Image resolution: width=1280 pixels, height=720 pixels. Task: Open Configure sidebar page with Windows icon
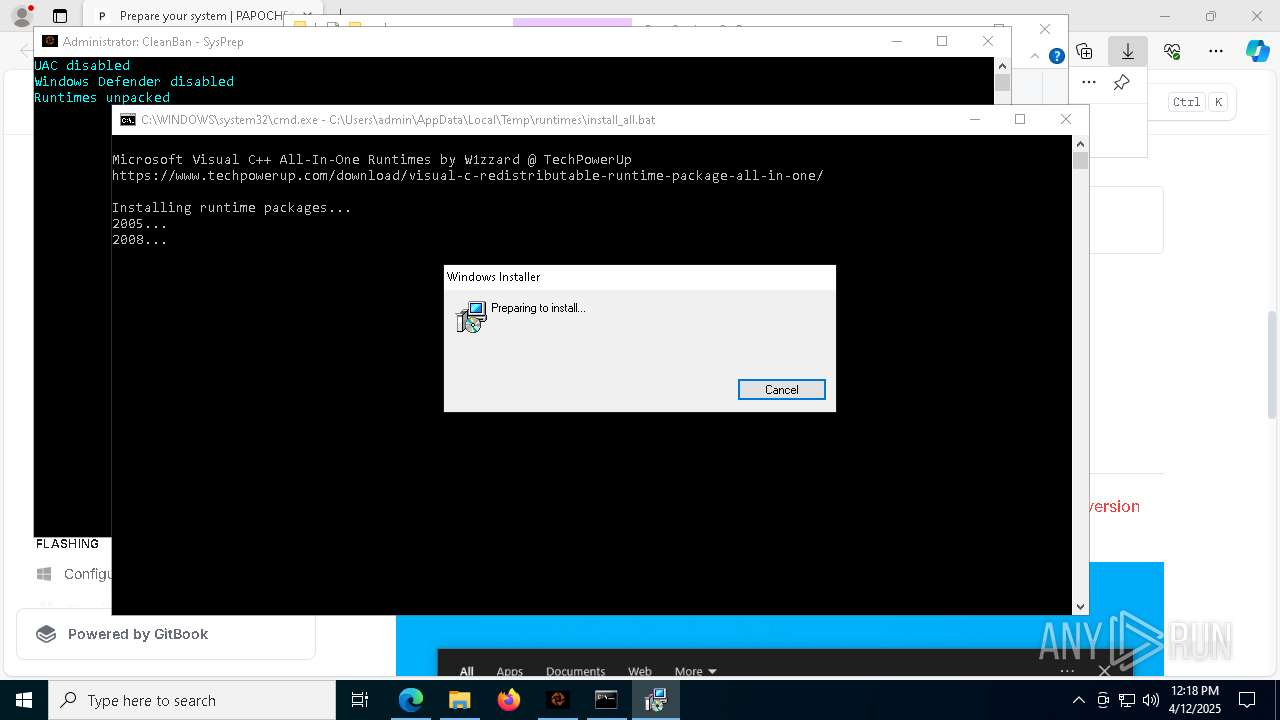tap(75, 574)
